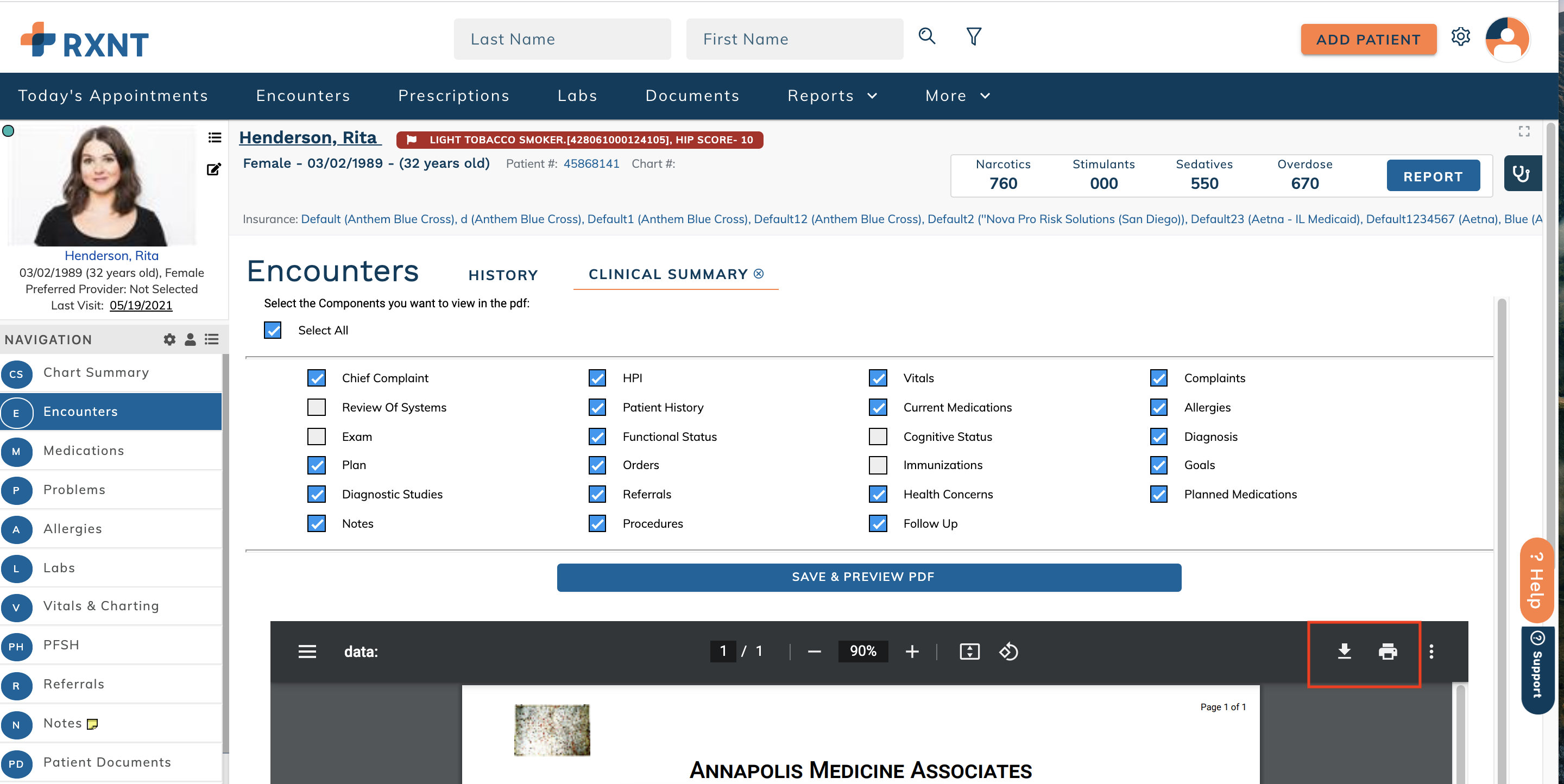1564x784 pixels.
Task: Click the PDF preview vertical scrollbar
Action: pos(1460,734)
